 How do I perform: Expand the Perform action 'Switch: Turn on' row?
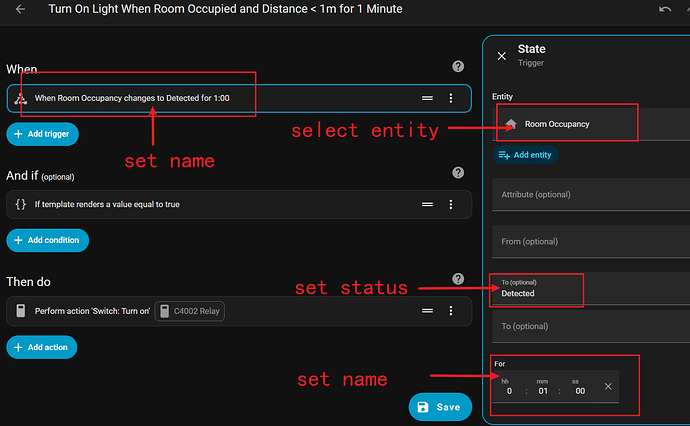click(239, 311)
